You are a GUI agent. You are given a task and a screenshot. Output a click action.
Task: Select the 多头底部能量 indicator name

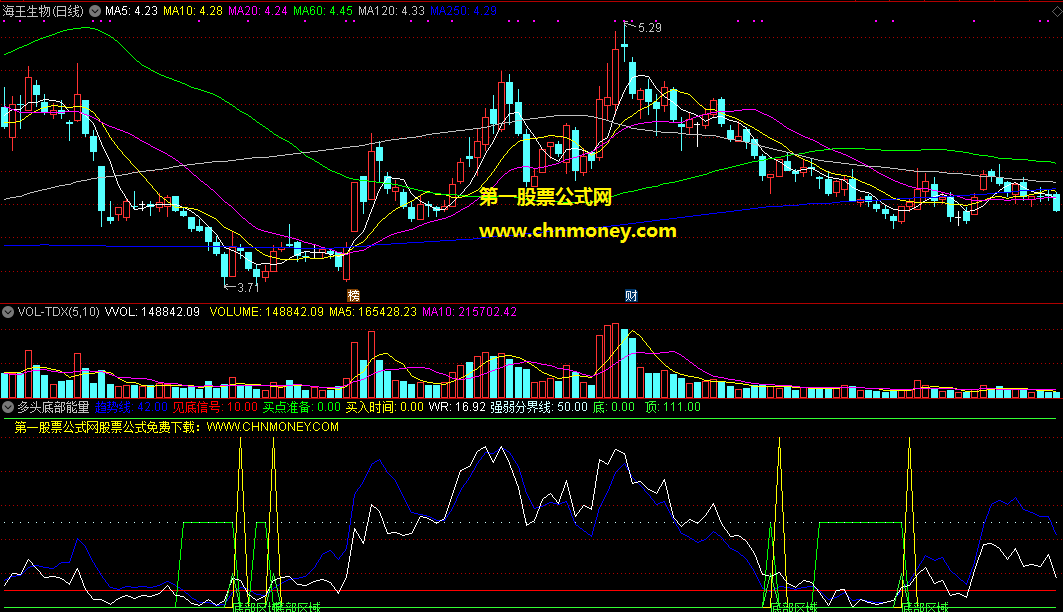53,407
